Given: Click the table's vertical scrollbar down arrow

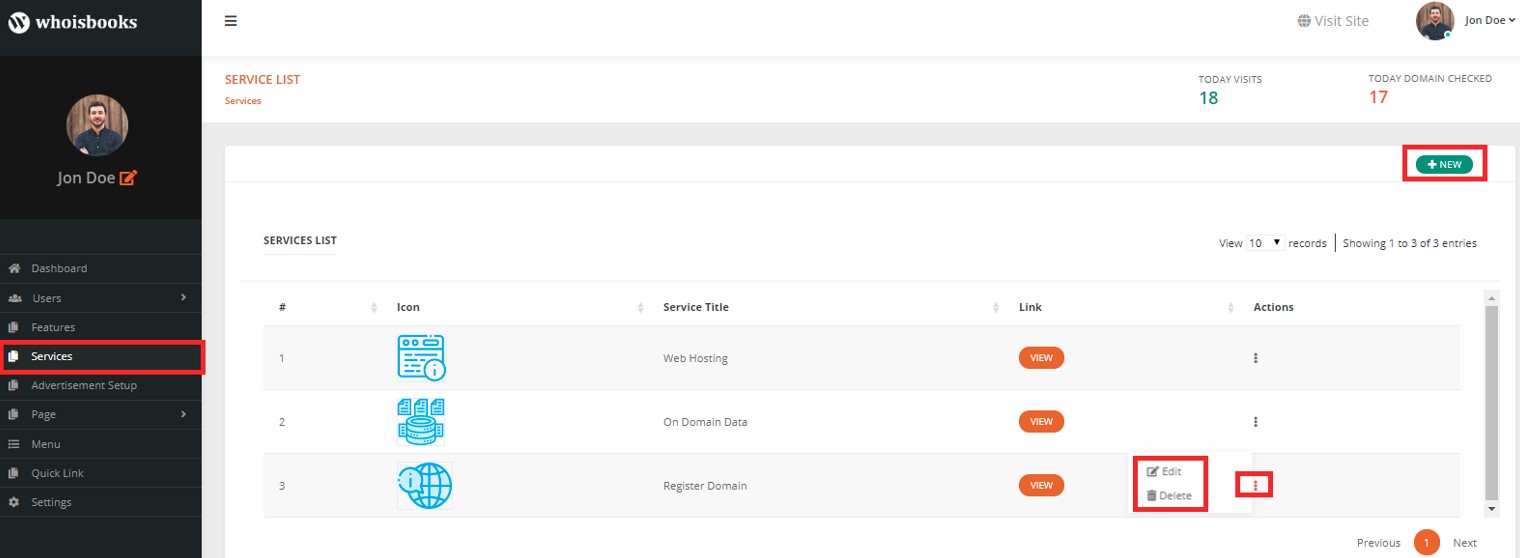Looking at the screenshot, I should tap(1492, 509).
